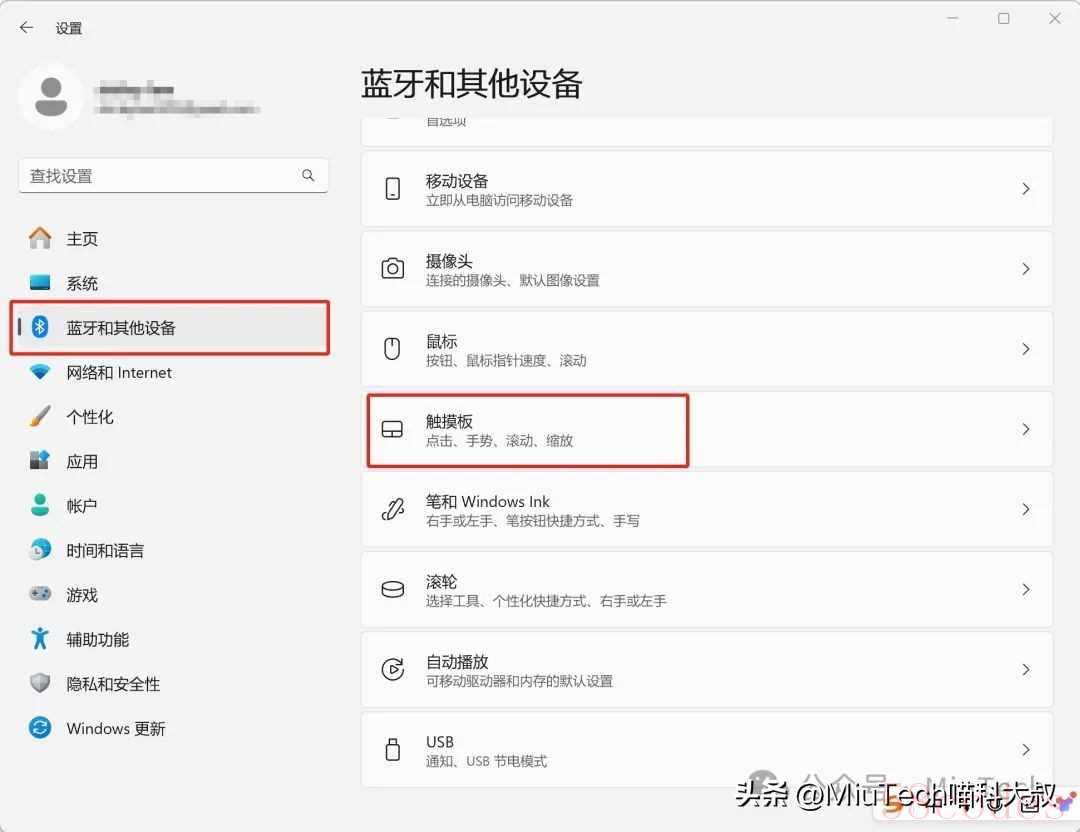Click the Personalization paintbrush icon

click(x=40, y=417)
